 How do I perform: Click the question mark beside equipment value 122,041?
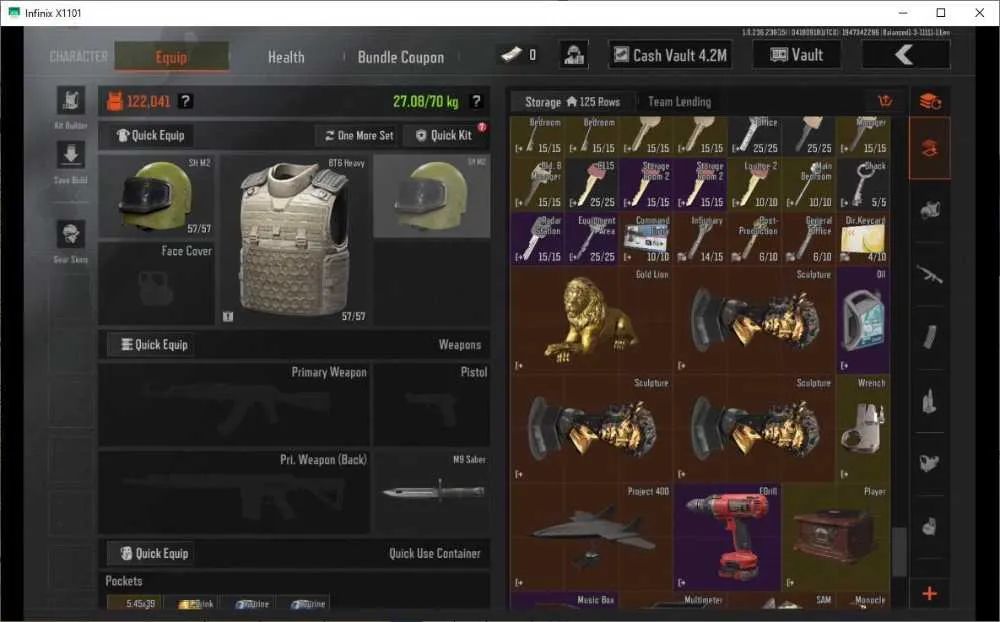[x=186, y=101]
